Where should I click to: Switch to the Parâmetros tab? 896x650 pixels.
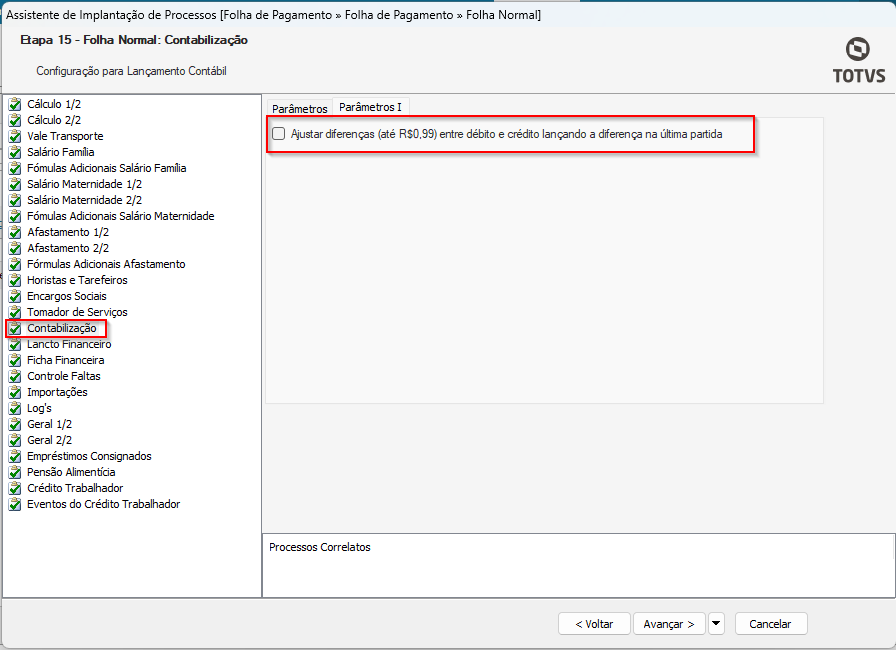[299, 108]
